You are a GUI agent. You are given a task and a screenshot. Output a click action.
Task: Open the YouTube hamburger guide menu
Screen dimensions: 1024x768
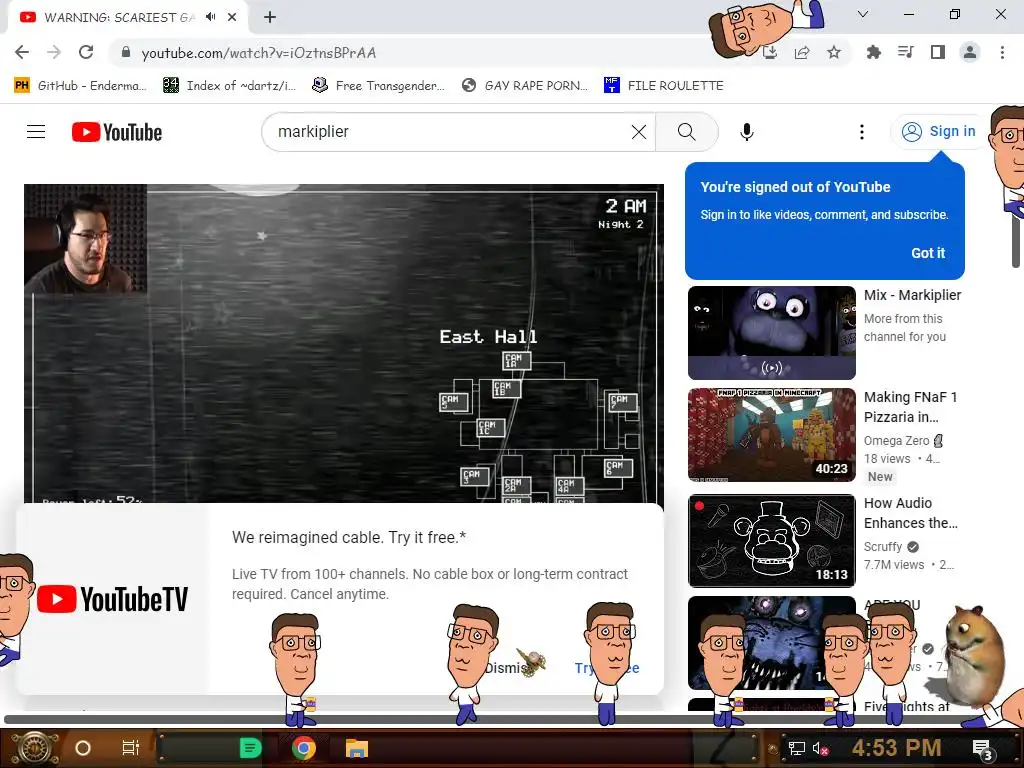point(36,132)
